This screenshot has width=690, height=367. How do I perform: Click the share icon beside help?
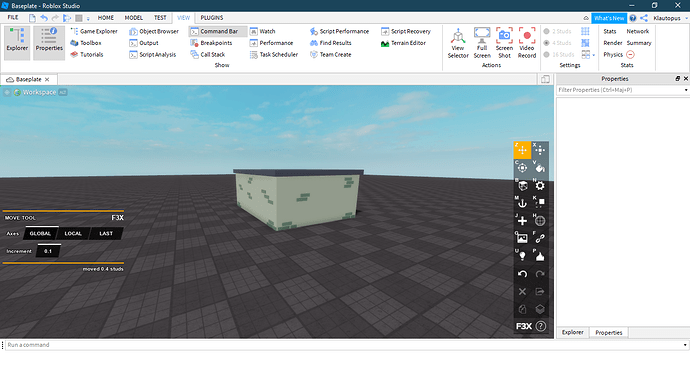coord(644,18)
